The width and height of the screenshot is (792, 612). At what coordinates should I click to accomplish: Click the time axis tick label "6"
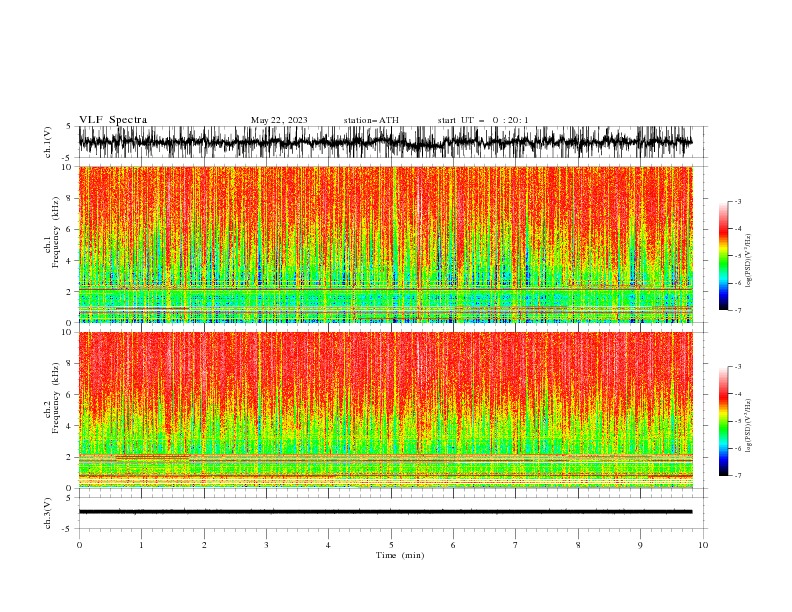(x=453, y=545)
